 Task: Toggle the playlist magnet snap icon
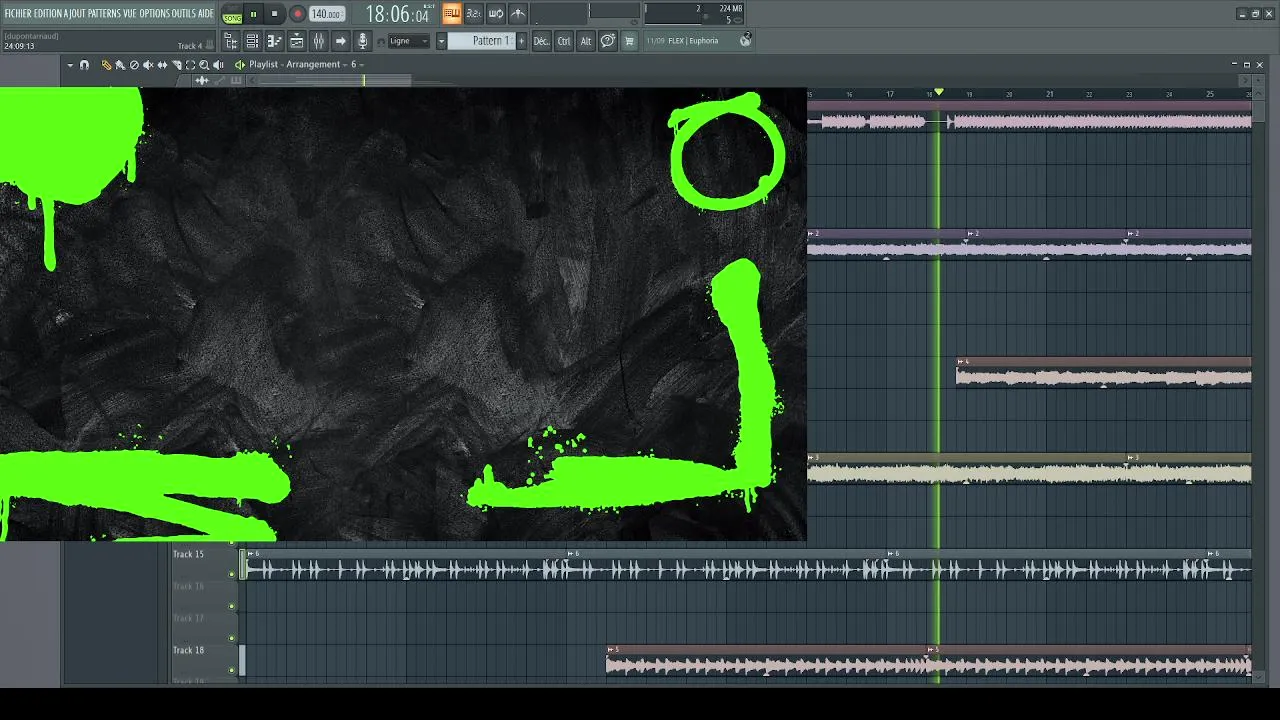pos(84,65)
